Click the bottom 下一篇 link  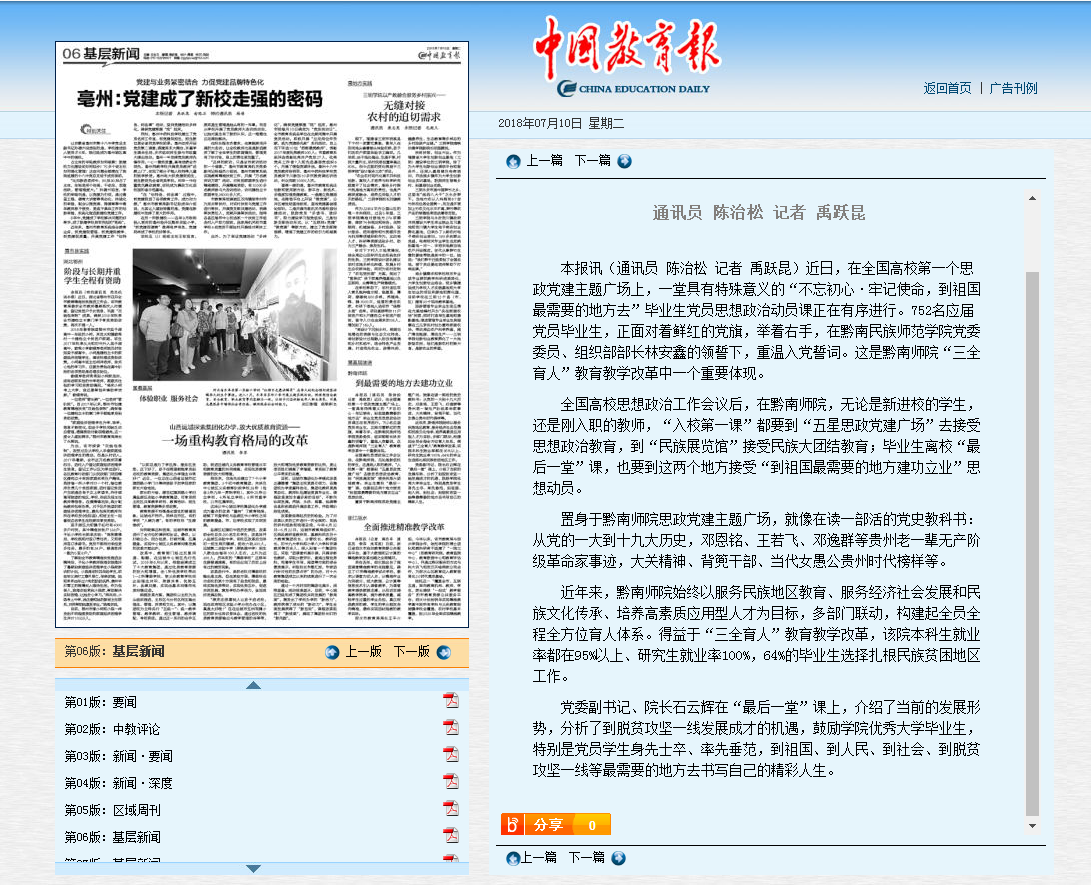pos(587,858)
